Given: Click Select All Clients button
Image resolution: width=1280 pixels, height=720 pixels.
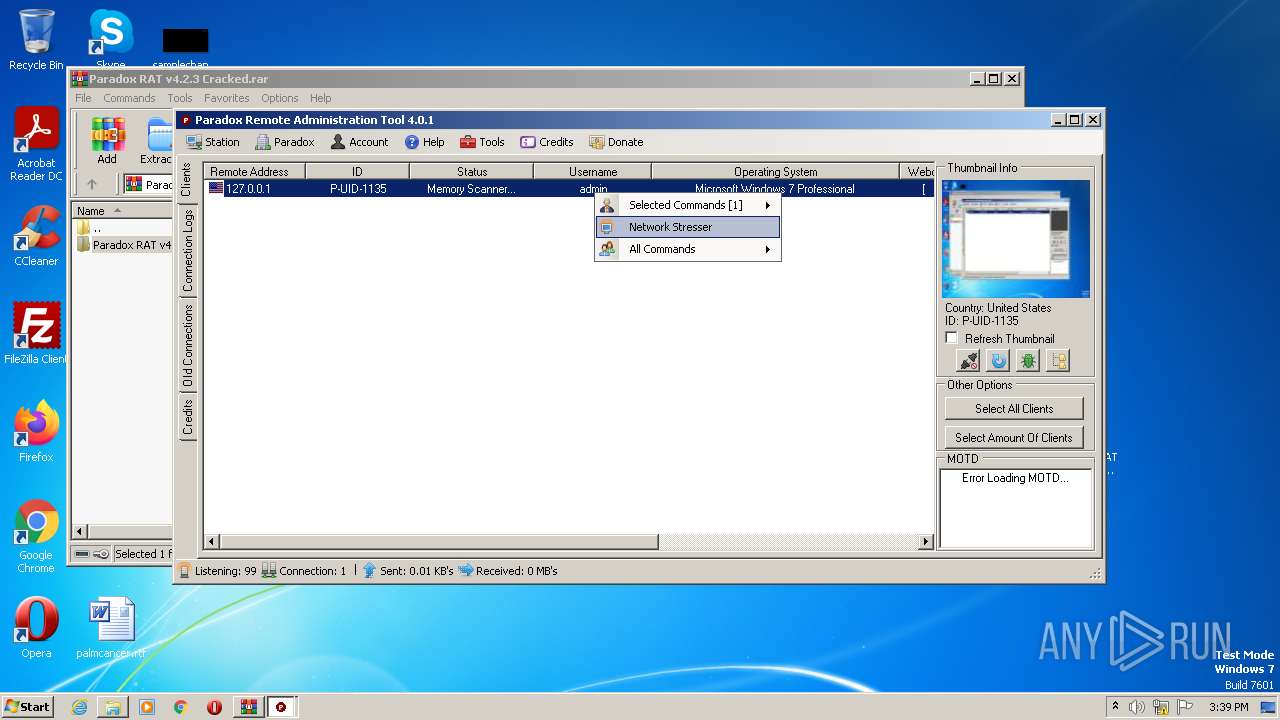Looking at the screenshot, I should (1014, 408).
